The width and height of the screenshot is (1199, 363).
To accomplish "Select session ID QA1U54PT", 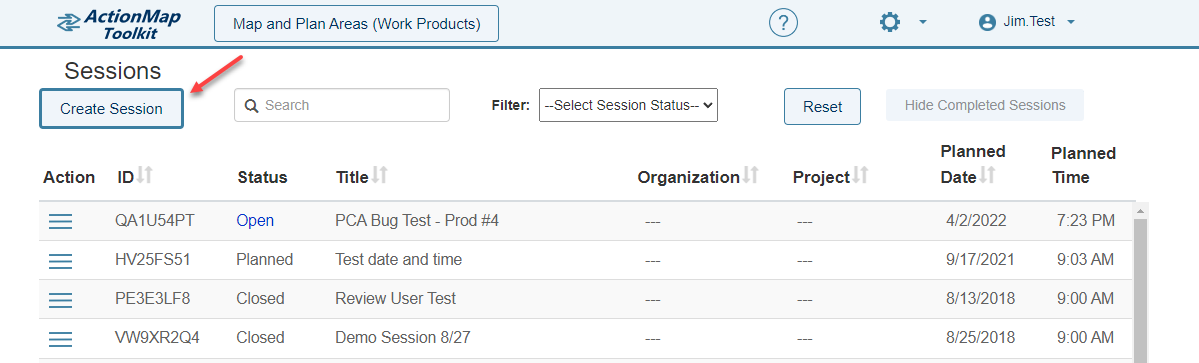I will [x=154, y=221].
